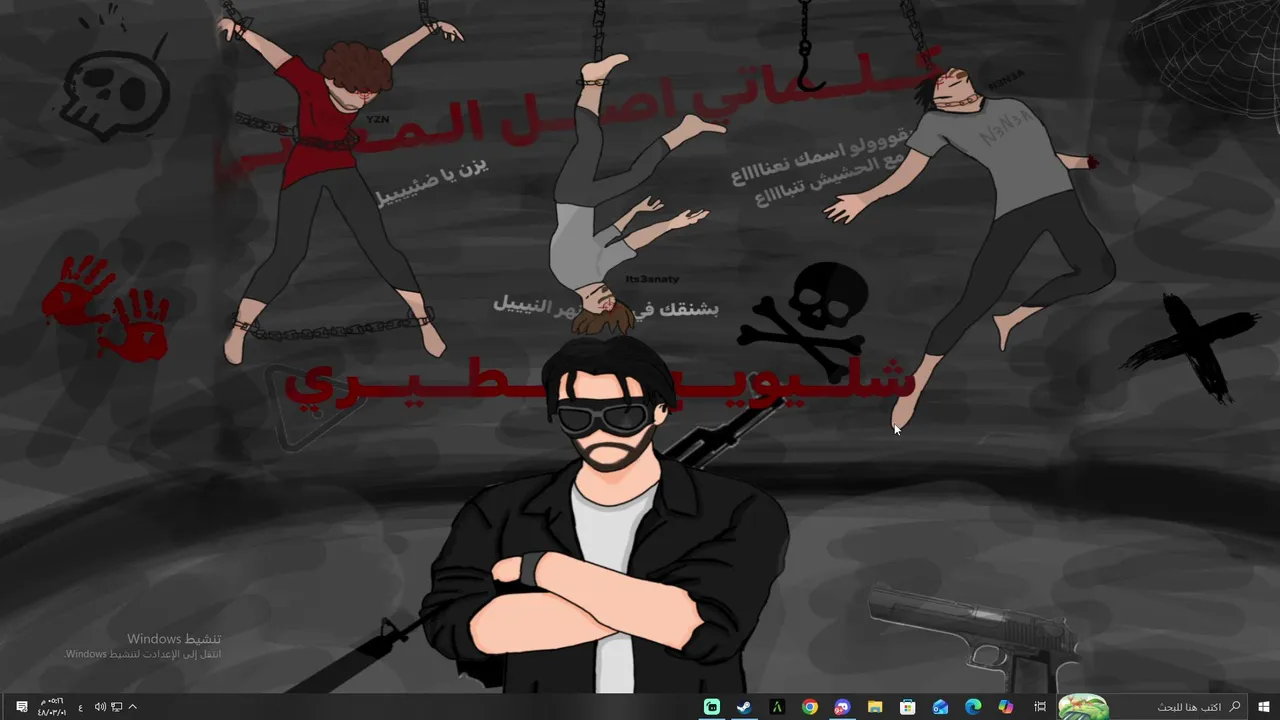Open the taskbar clock and calendar
The image size is (1280, 720).
52,707
